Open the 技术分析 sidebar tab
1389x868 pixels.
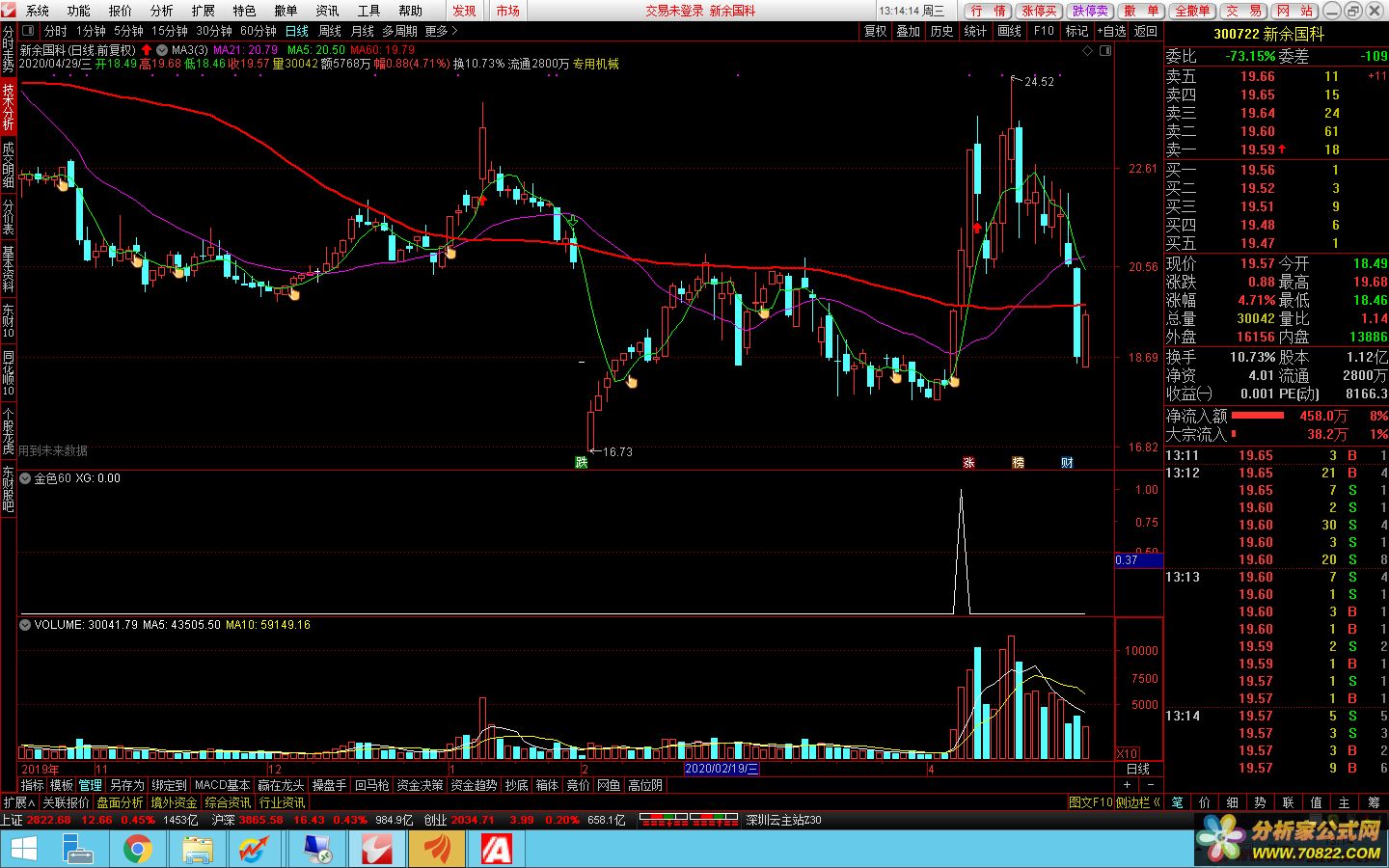tap(8, 107)
